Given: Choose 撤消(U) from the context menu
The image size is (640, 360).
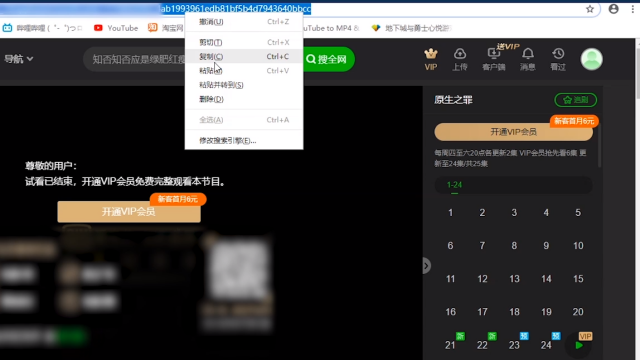Looking at the screenshot, I should (x=244, y=22).
